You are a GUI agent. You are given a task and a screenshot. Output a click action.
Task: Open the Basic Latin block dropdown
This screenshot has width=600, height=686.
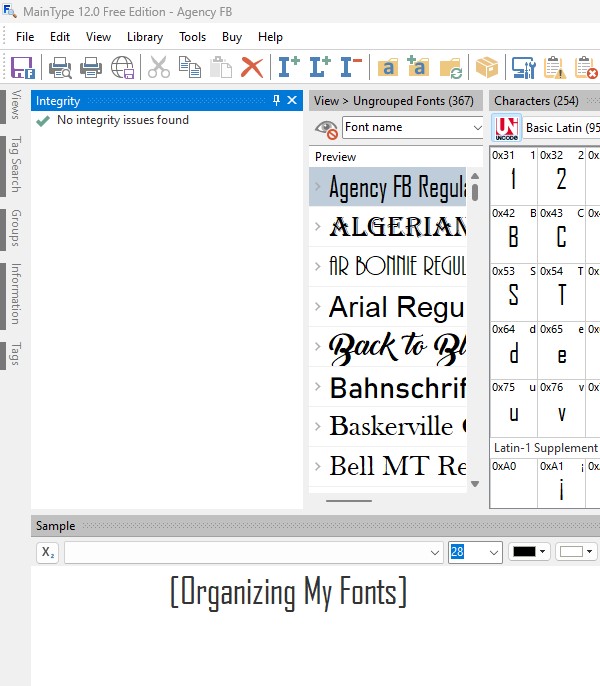click(x=562, y=128)
